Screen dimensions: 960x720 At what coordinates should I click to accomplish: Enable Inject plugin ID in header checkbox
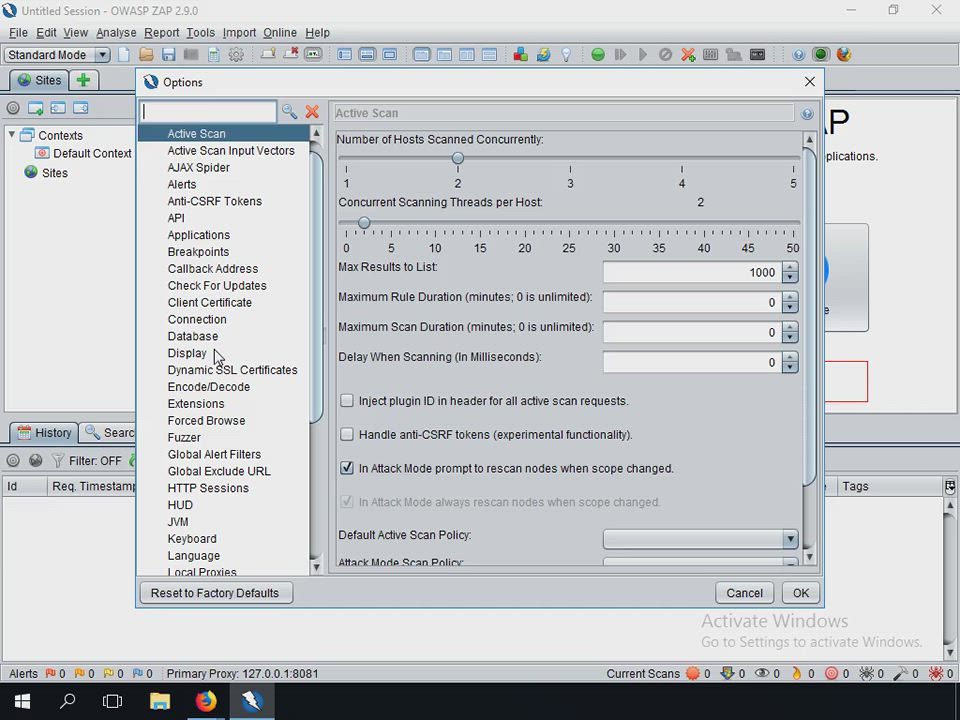347,401
